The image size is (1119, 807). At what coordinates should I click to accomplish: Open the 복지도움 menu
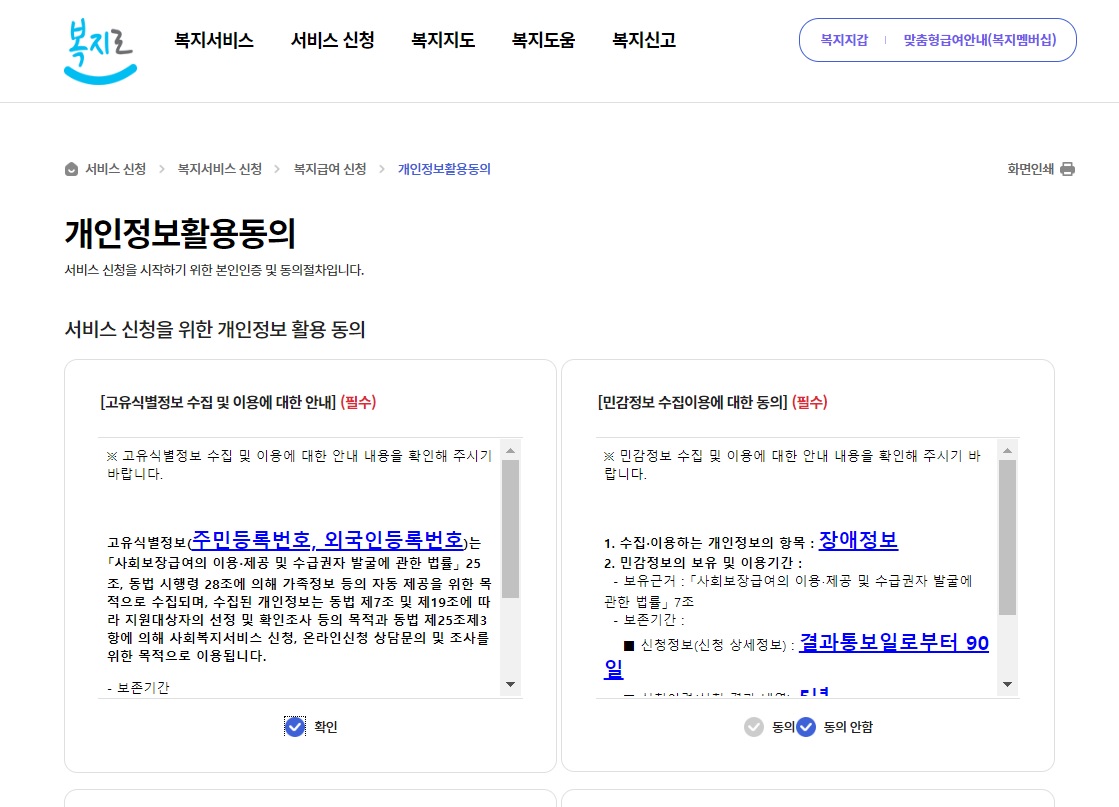542,41
